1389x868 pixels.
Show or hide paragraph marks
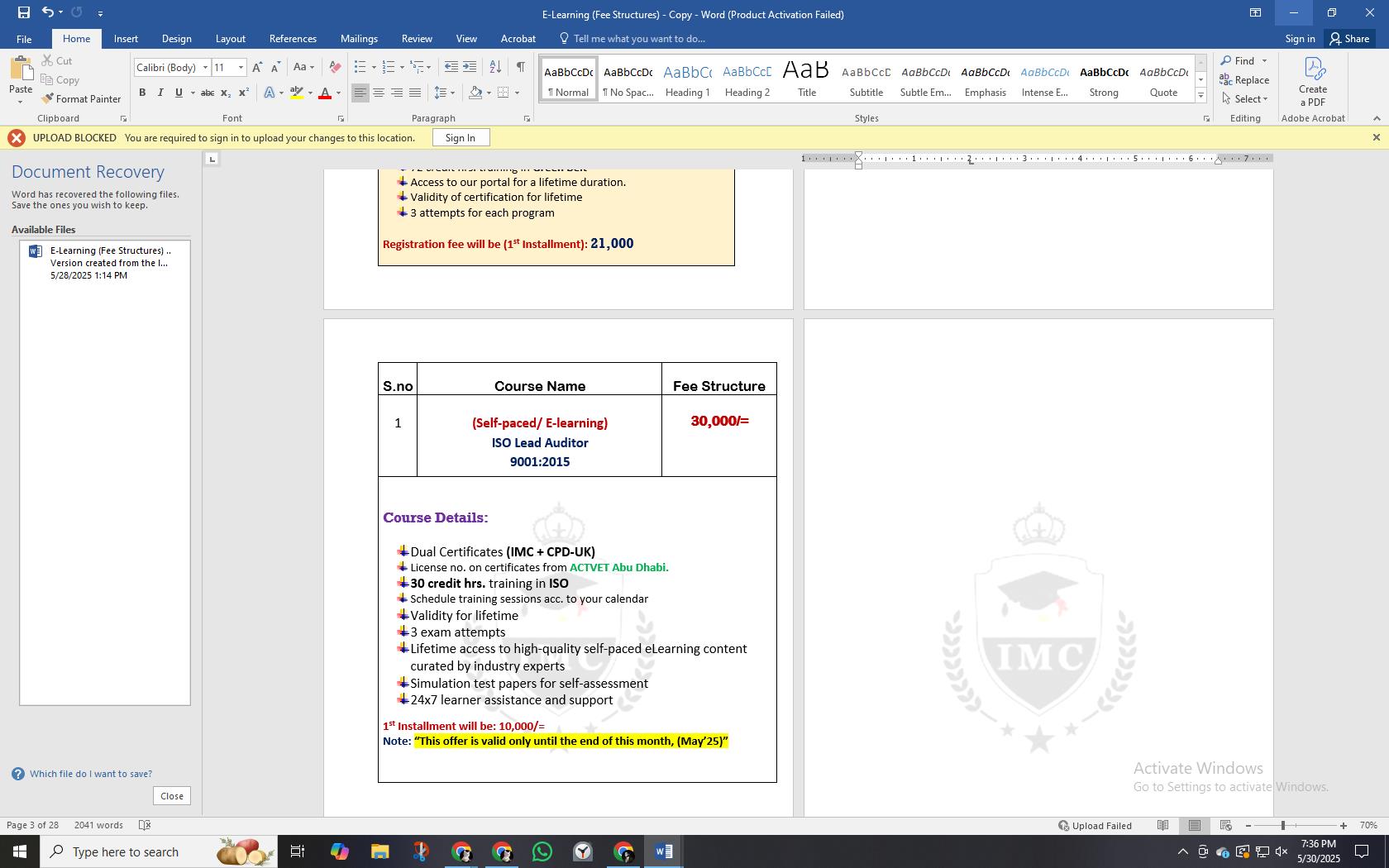point(520,67)
